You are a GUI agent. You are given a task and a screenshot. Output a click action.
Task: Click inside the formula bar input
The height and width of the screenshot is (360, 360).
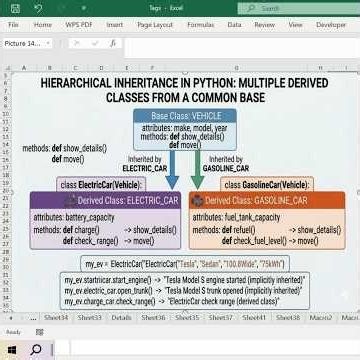242,48
